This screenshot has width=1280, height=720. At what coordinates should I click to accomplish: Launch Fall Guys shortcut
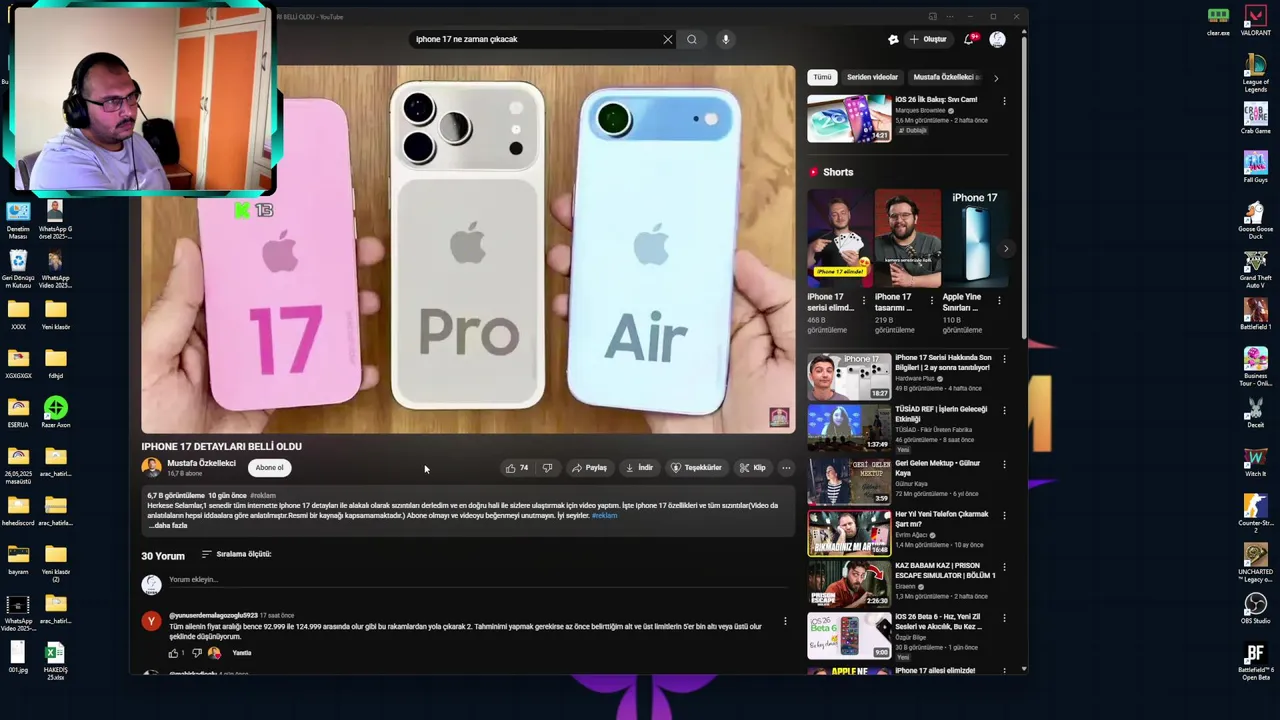[x=1255, y=167]
